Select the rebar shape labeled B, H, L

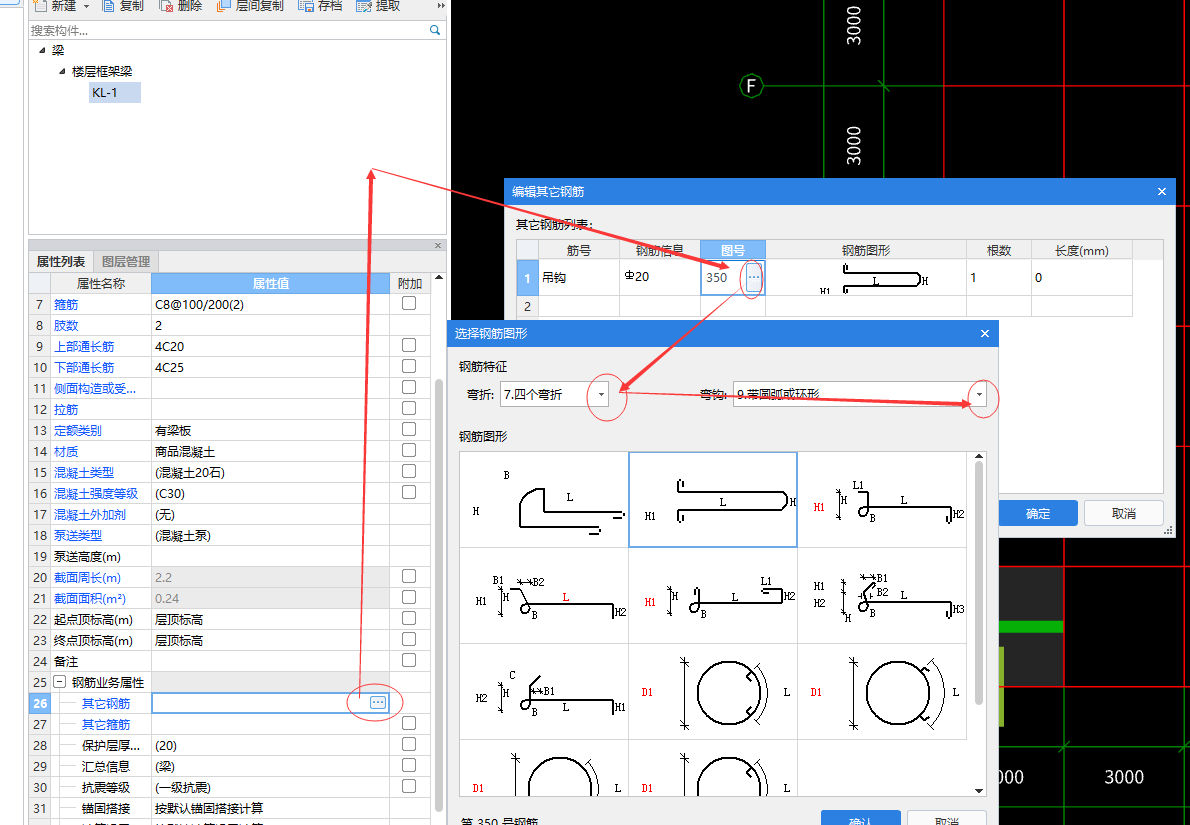click(x=544, y=499)
